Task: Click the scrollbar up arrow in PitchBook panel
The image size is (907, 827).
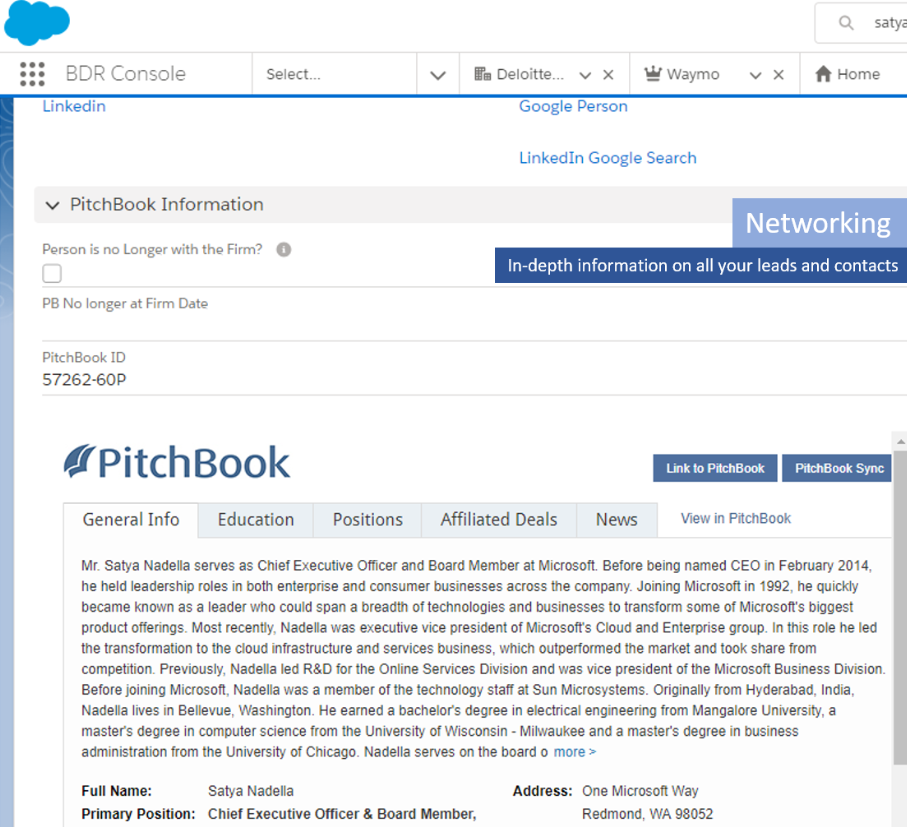Action: tap(899, 441)
